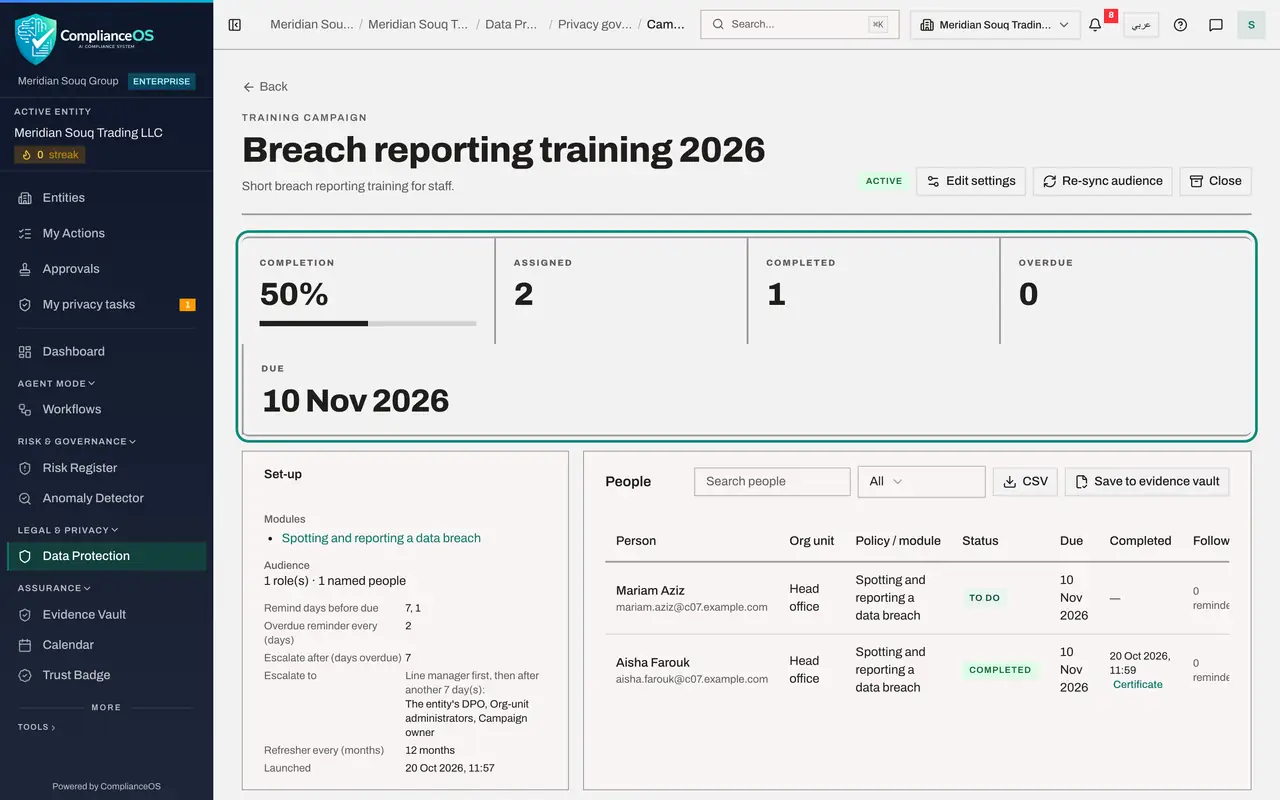Open Aisha Farouk's Certificate link
Screen dimensions: 1280x800
pyautogui.click(x=1138, y=685)
